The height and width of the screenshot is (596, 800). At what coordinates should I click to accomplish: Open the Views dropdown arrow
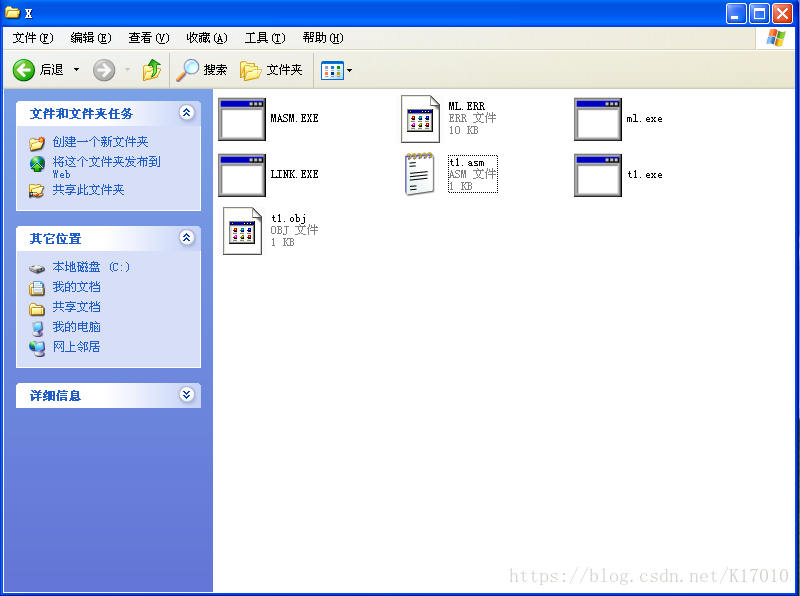coord(349,70)
